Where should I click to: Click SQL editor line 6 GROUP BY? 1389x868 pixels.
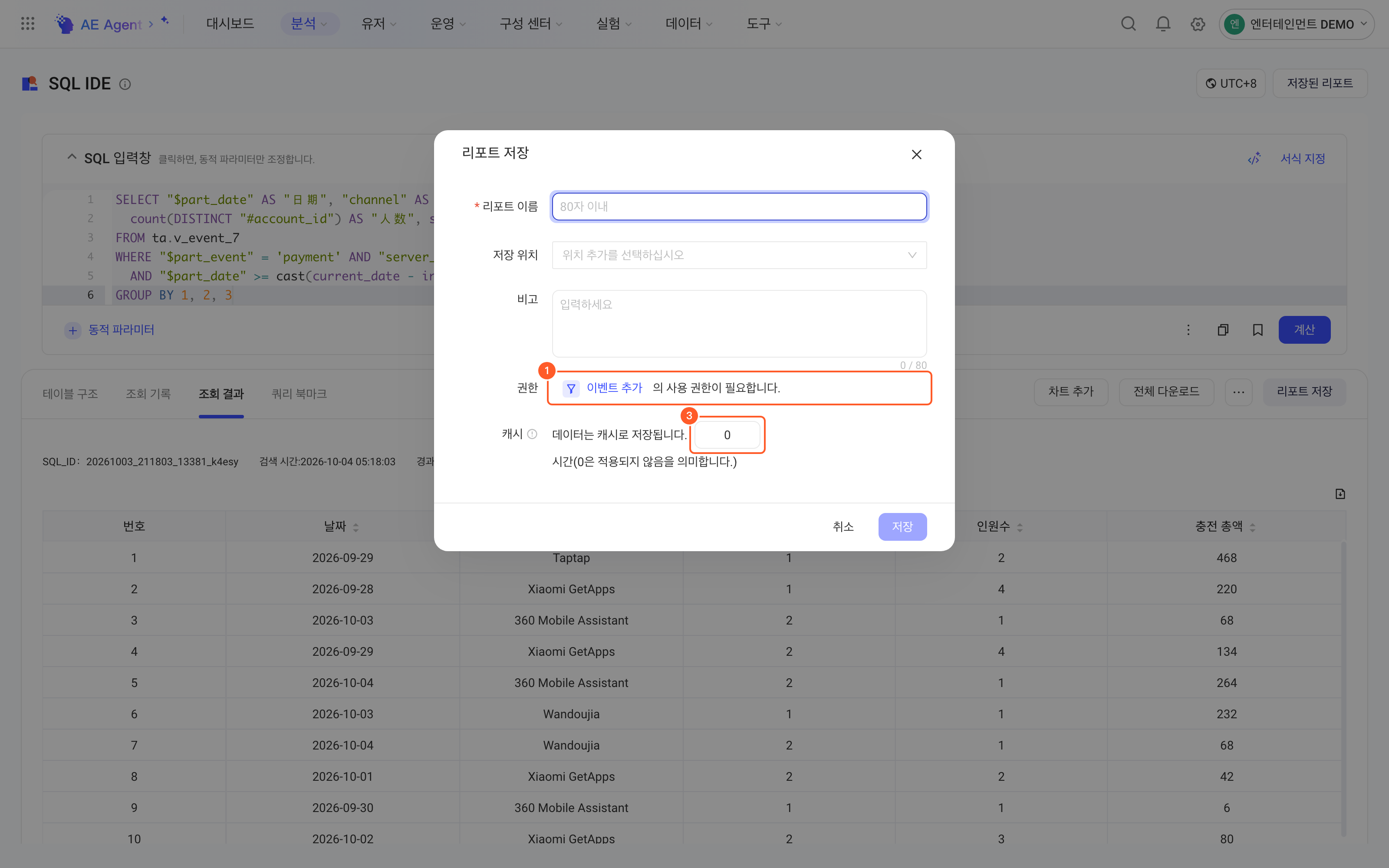(x=173, y=295)
